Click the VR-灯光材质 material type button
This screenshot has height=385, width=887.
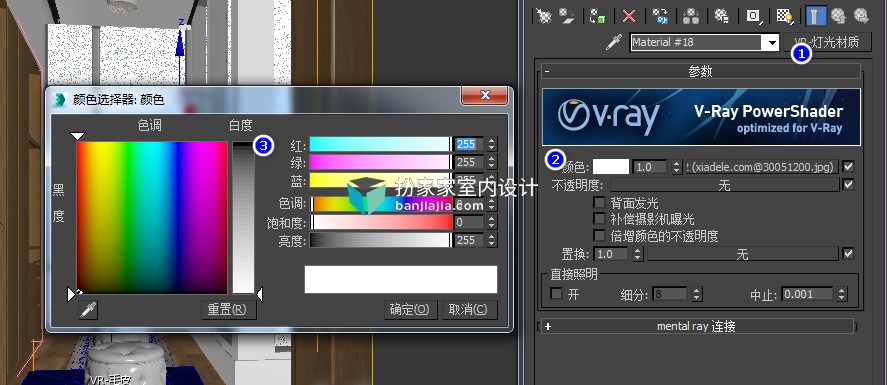coord(827,42)
